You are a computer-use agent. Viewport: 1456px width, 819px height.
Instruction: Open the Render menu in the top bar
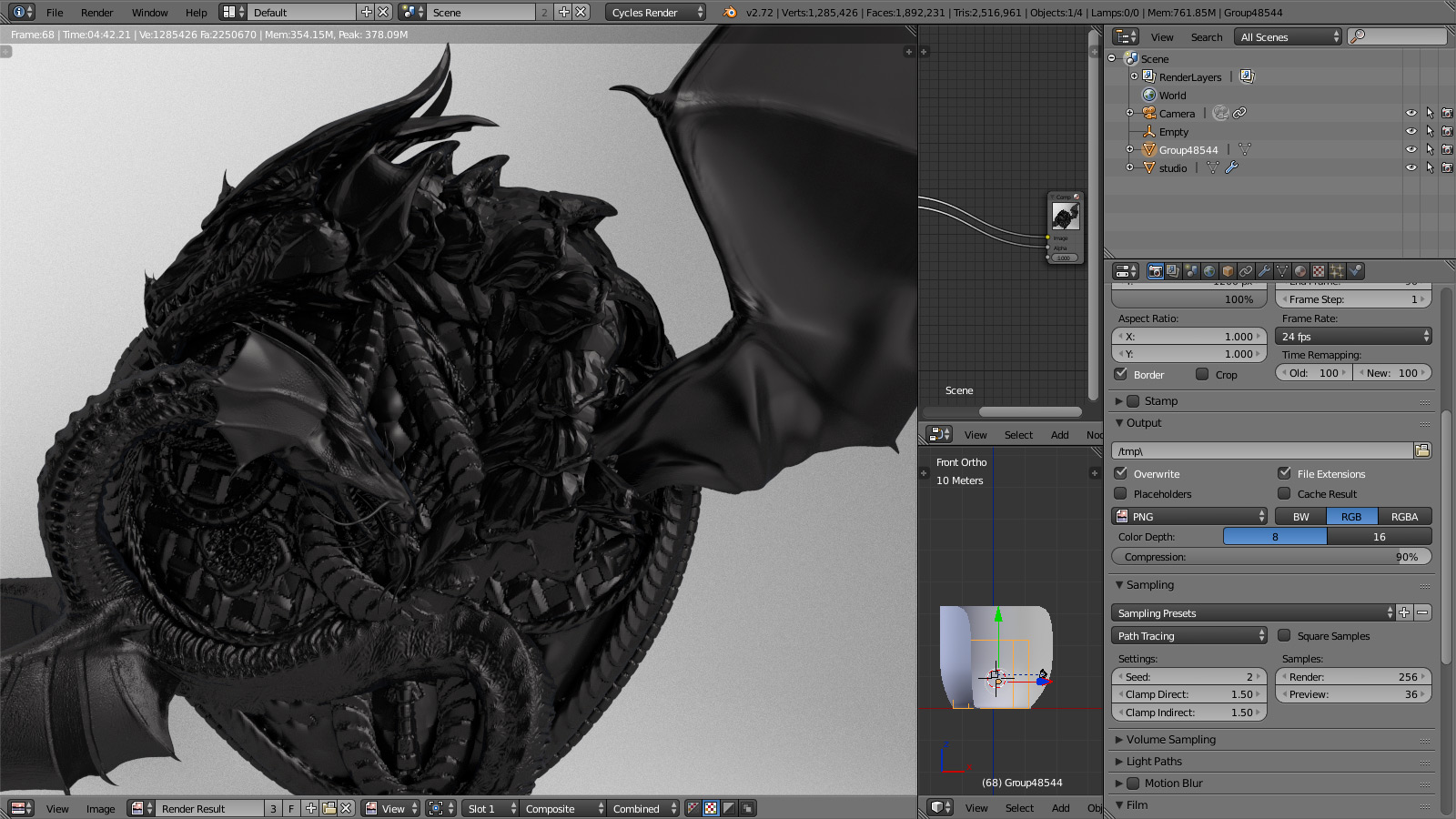point(96,13)
